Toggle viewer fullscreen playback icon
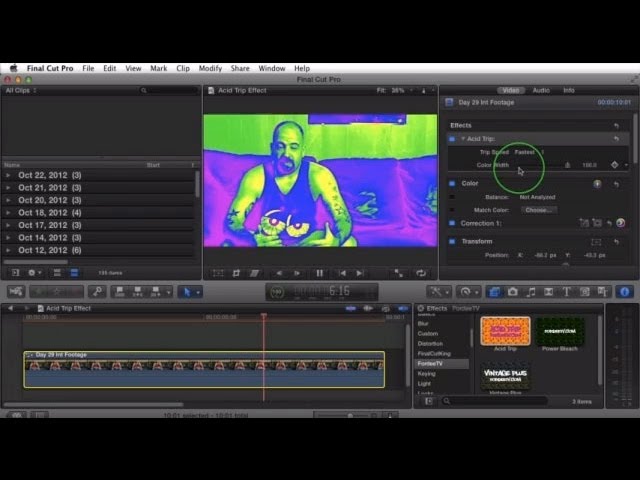The width and height of the screenshot is (640, 480). click(398, 273)
